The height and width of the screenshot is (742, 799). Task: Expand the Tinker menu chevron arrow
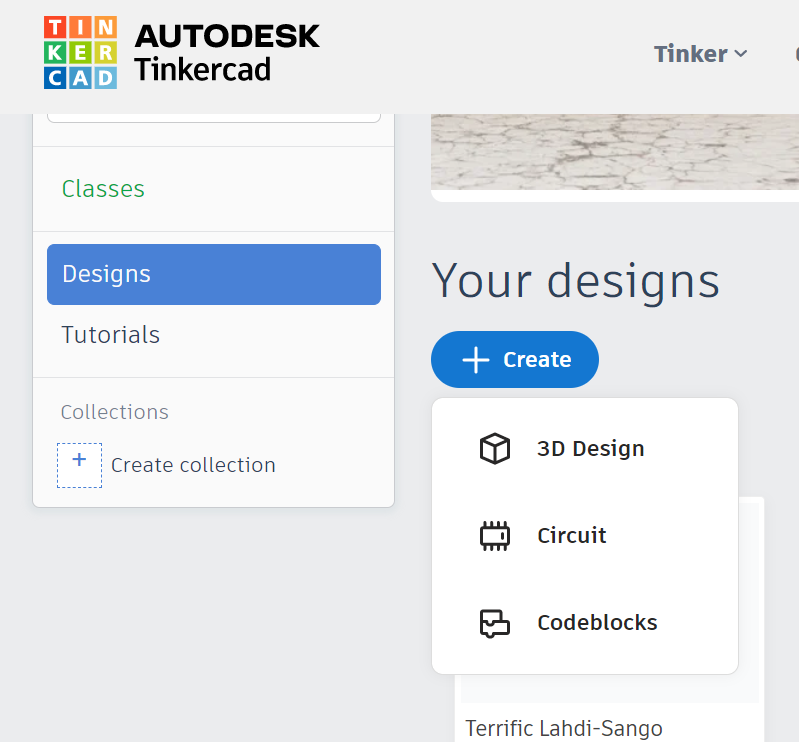[741, 54]
